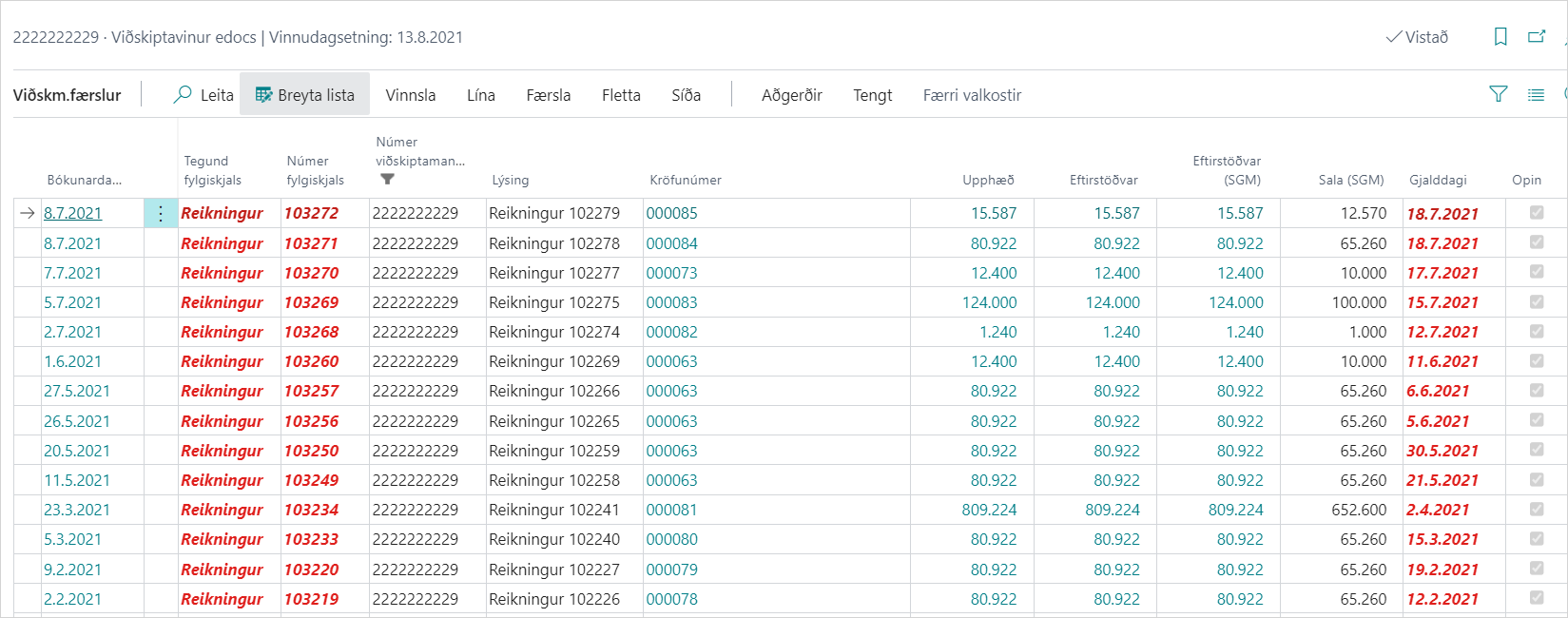The height and width of the screenshot is (618, 1568).
Task: Sort by the Gjalddagi column header
Action: click(1438, 180)
